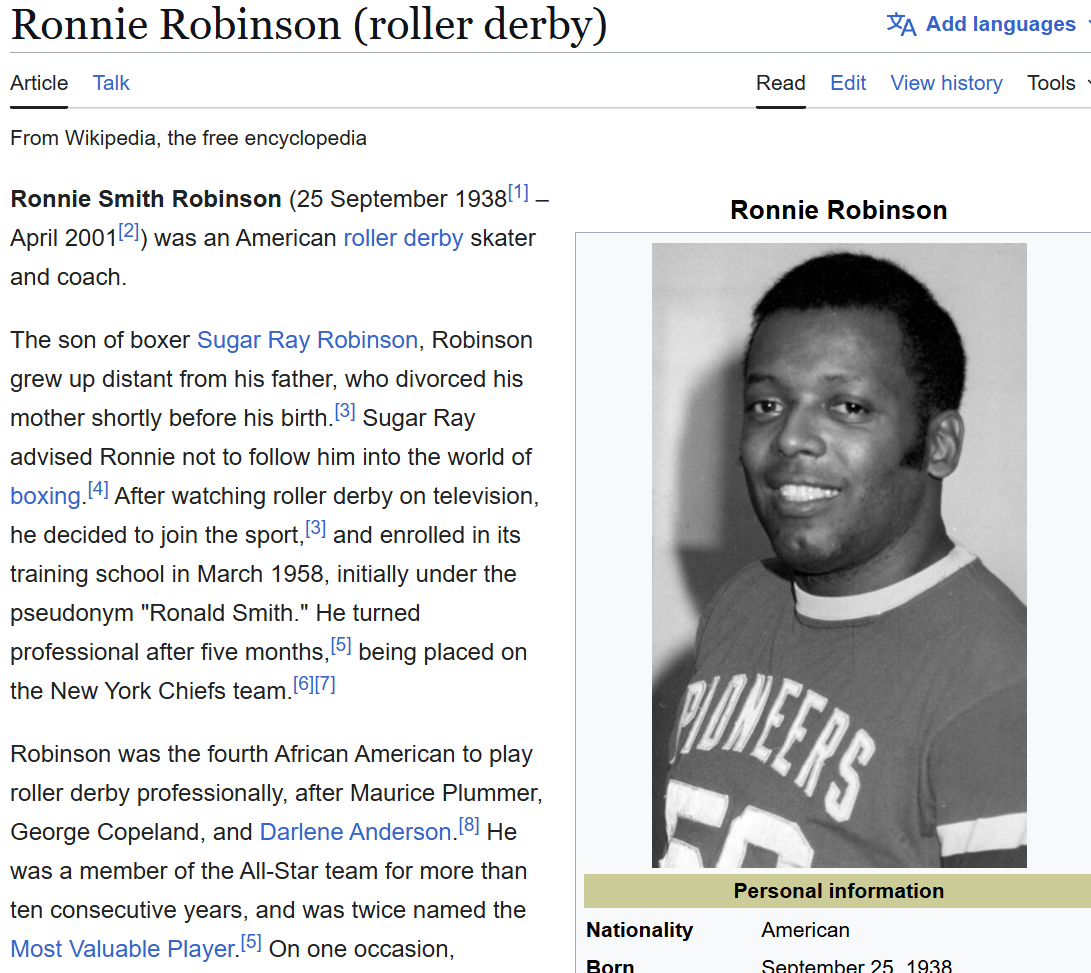Click the Edit tab

[848, 83]
